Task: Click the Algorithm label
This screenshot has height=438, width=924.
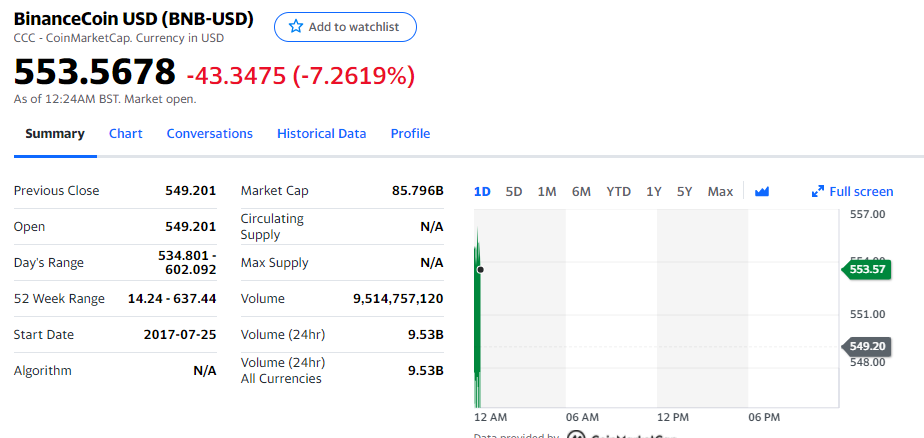Action: [x=42, y=370]
